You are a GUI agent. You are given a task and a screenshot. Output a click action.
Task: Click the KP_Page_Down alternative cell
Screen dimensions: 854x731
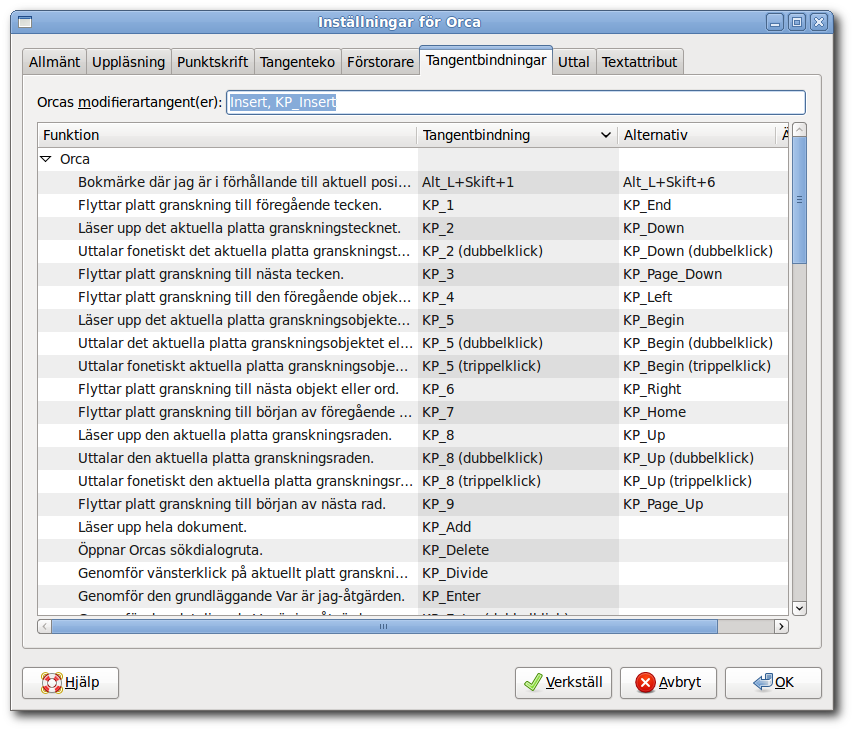[x=703, y=274]
